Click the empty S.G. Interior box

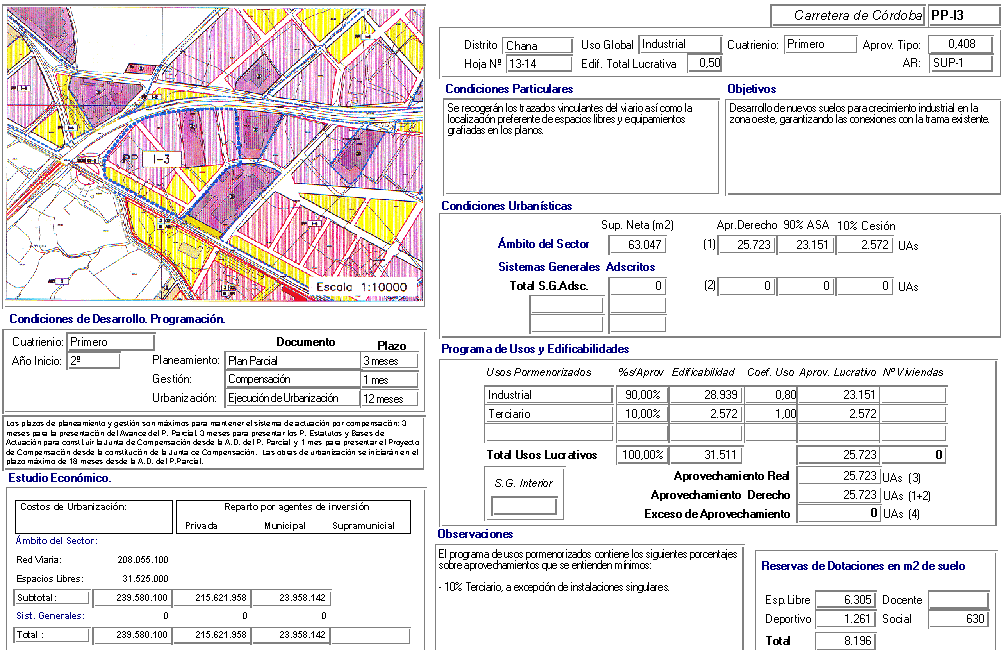pyautogui.click(x=517, y=506)
